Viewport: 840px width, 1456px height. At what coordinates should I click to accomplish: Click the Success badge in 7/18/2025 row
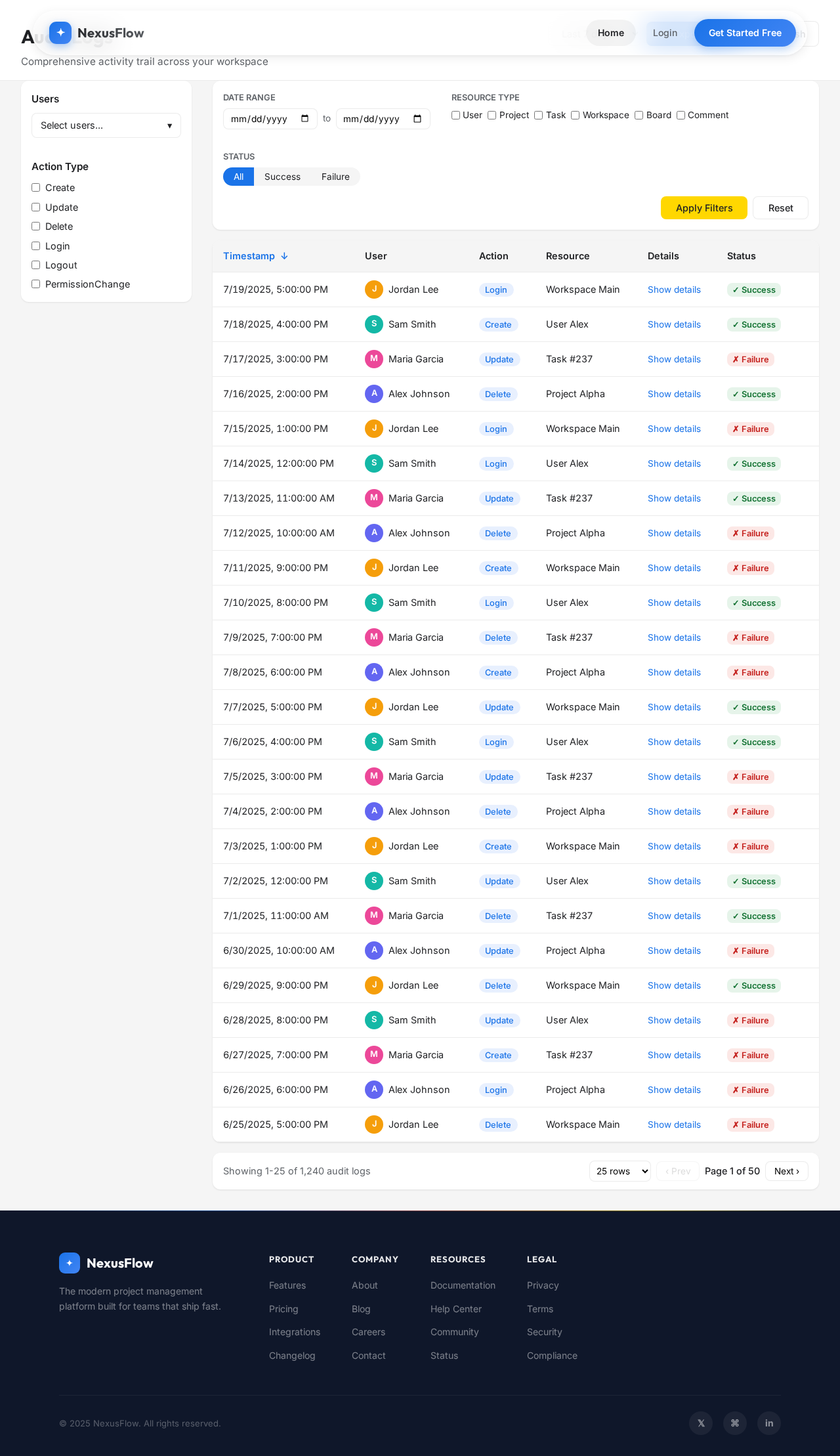point(754,324)
